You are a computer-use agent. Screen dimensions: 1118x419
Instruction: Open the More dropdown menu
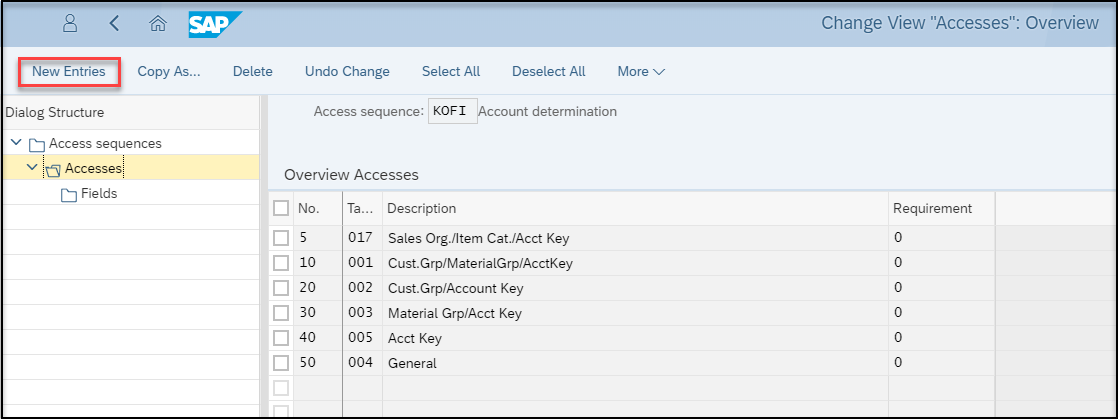coord(641,71)
